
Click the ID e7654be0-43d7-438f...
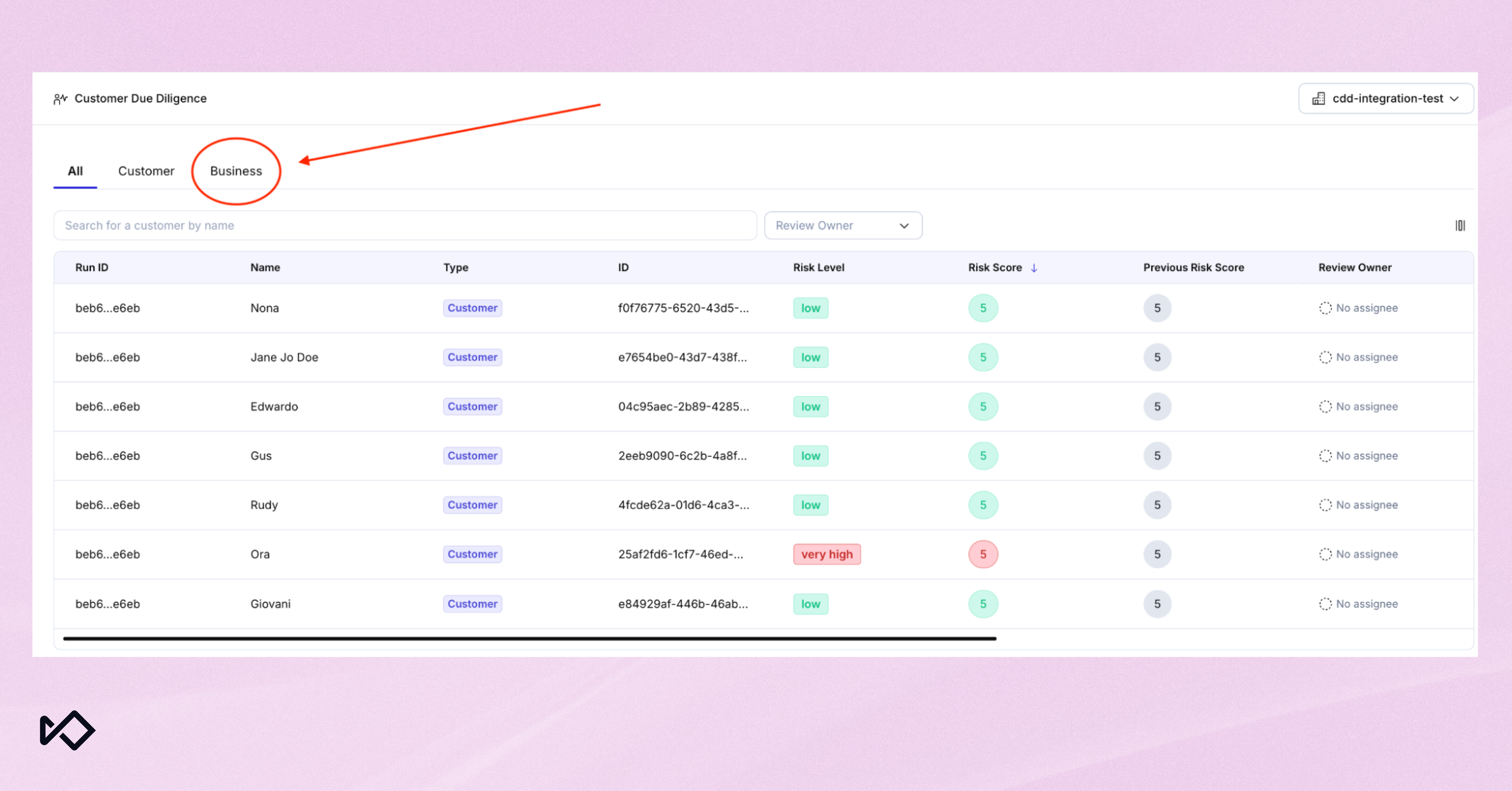pos(683,357)
